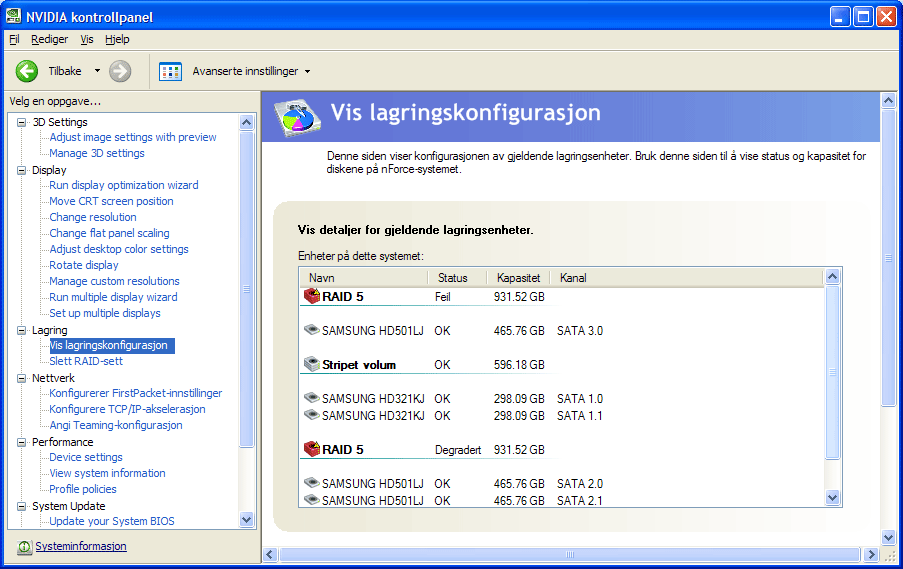Open Angi Teaming-konfigurasjon
The image size is (903, 569).
[x=116, y=425]
